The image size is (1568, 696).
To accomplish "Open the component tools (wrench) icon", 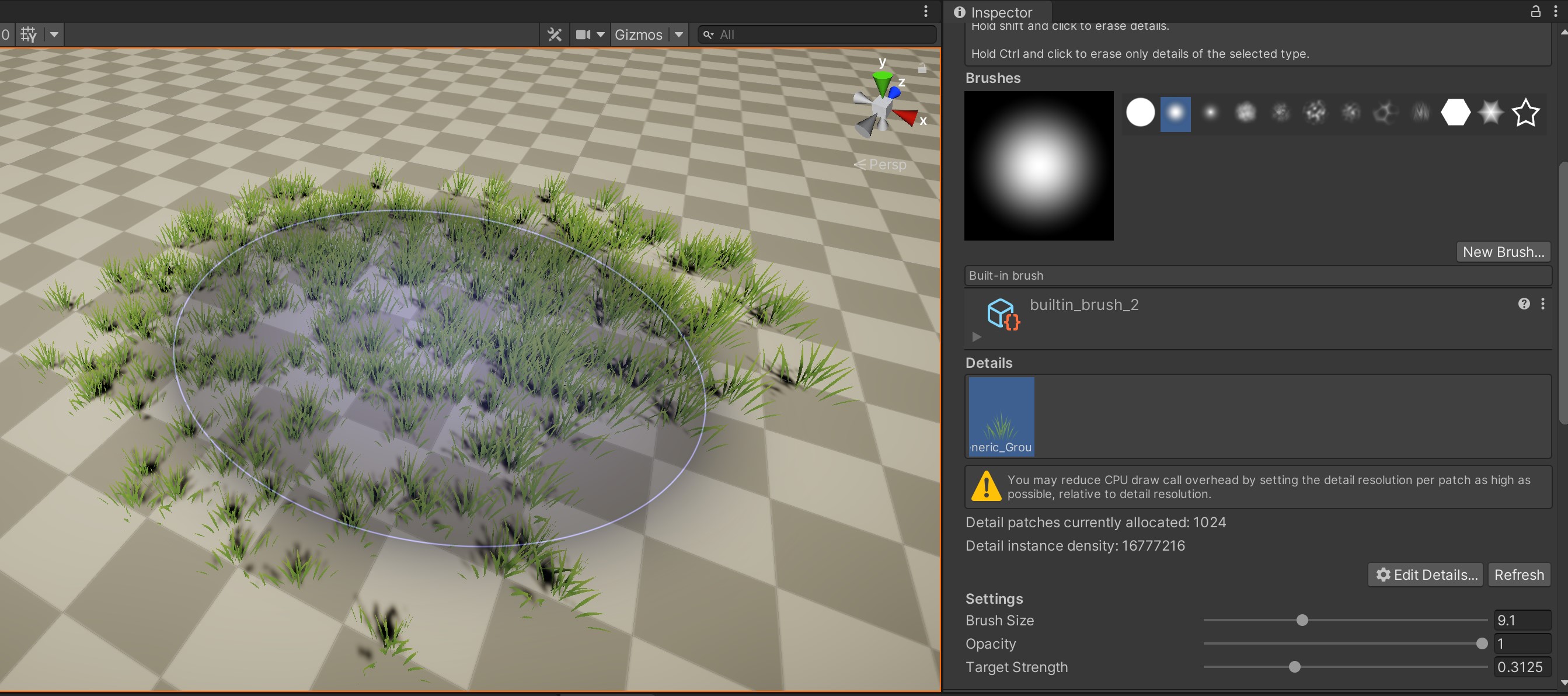I will 554,34.
